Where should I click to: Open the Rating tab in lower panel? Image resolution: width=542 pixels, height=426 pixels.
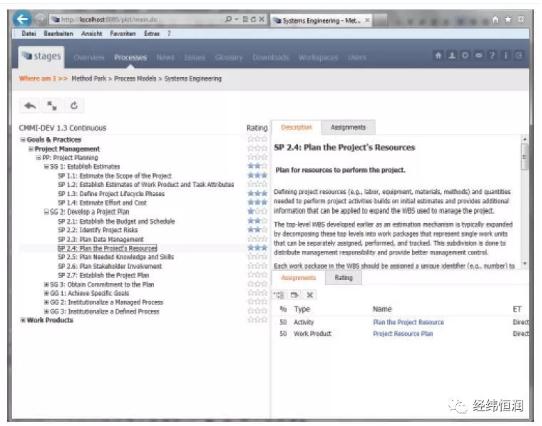coord(344,278)
